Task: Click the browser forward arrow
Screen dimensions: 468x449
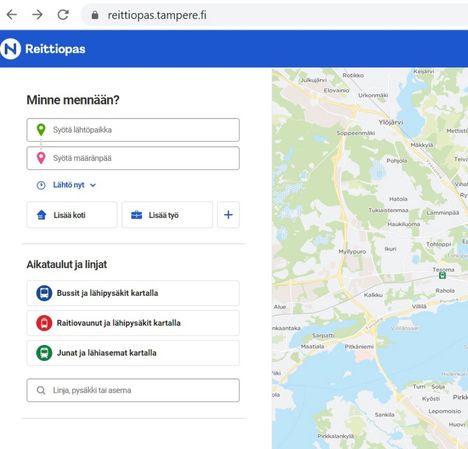Action: pos(37,15)
